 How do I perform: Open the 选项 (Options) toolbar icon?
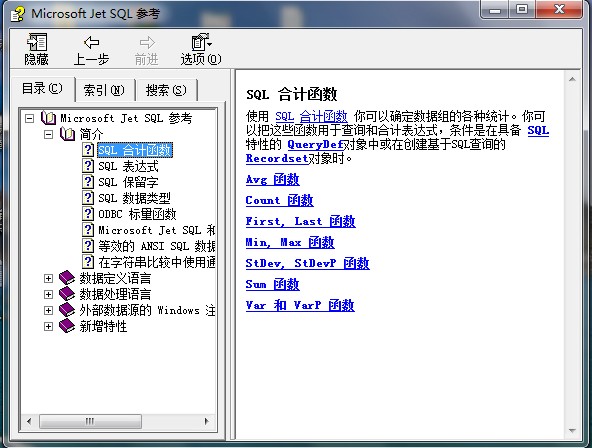[202, 42]
